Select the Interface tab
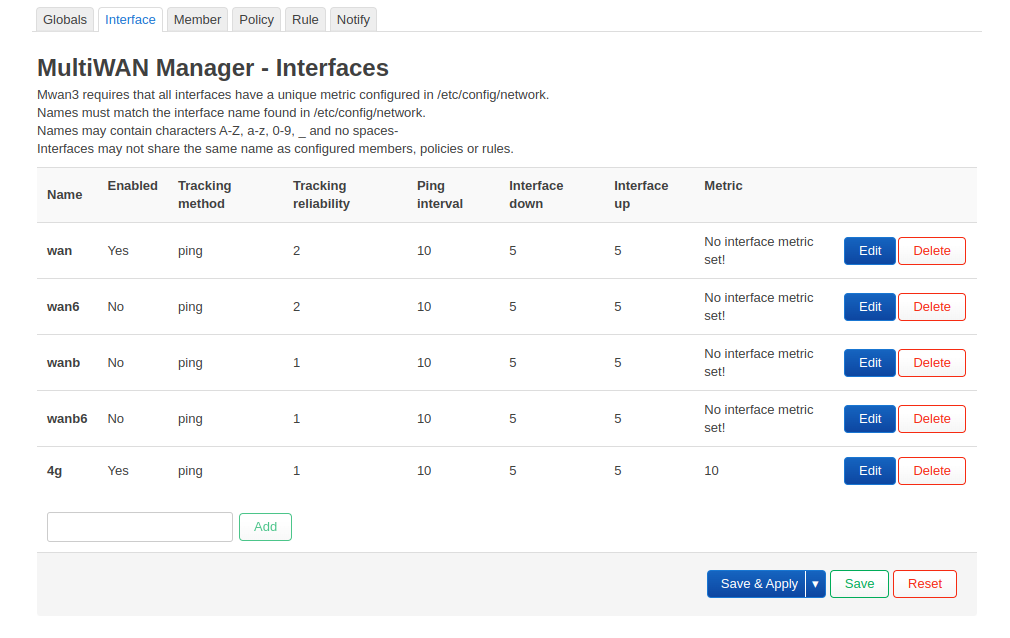1010x638 pixels. pyautogui.click(x=130, y=20)
